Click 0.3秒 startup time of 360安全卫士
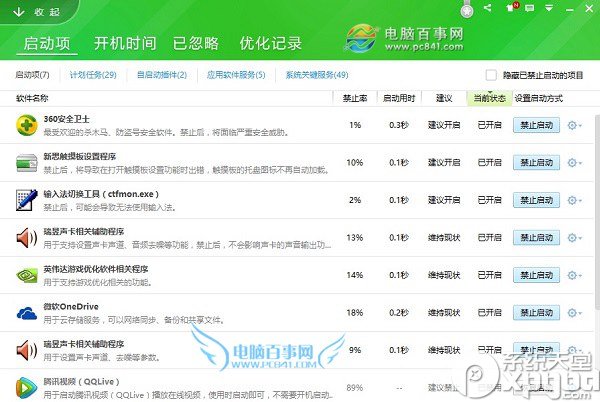The height and width of the screenshot is (402, 600). tap(399, 125)
